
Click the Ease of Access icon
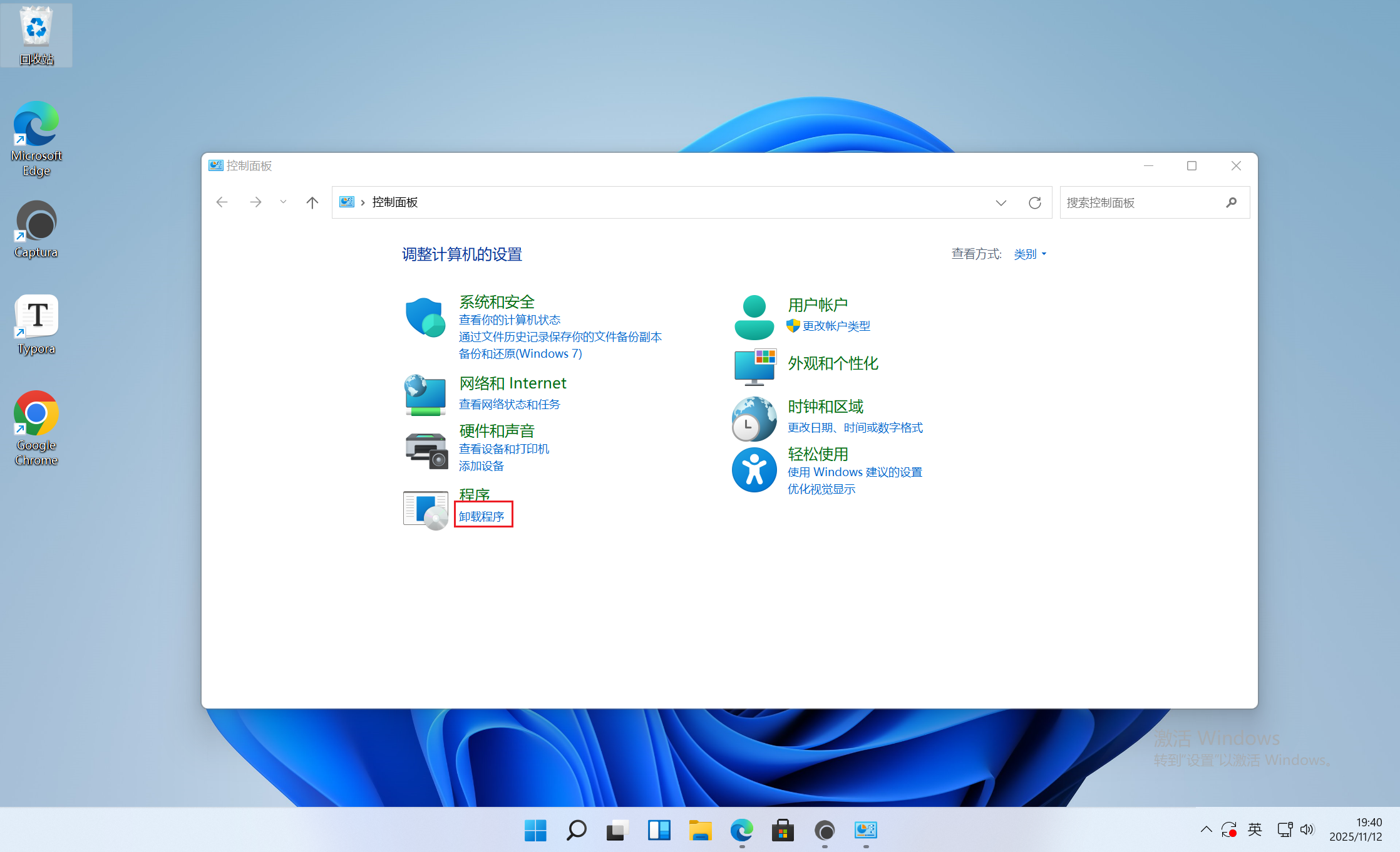point(754,470)
